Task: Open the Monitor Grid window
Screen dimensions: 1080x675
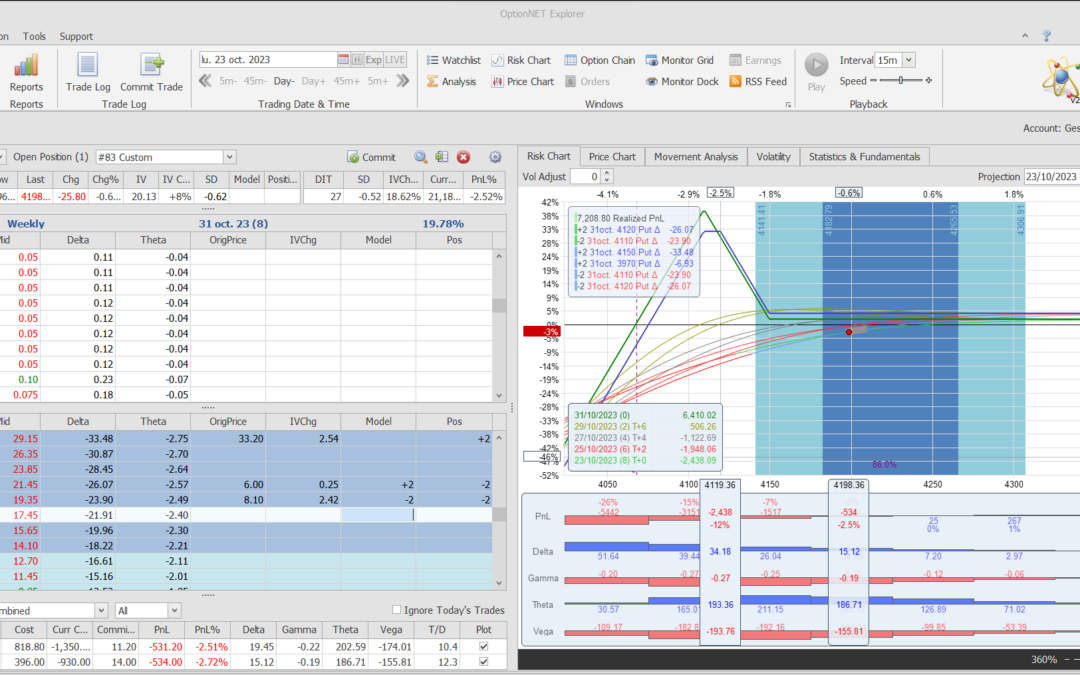Action: coord(680,60)
